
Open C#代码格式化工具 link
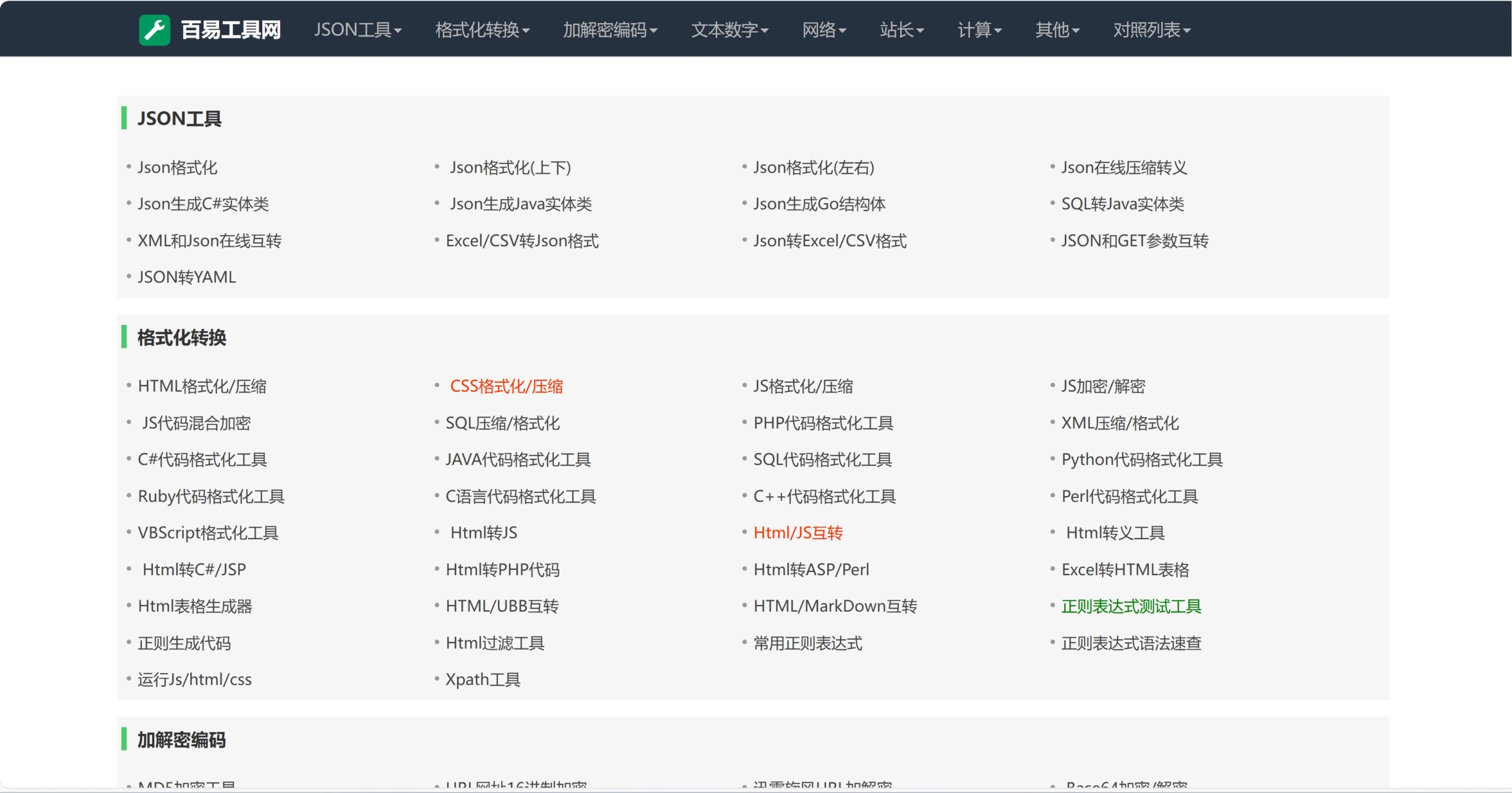pos(203,460)
